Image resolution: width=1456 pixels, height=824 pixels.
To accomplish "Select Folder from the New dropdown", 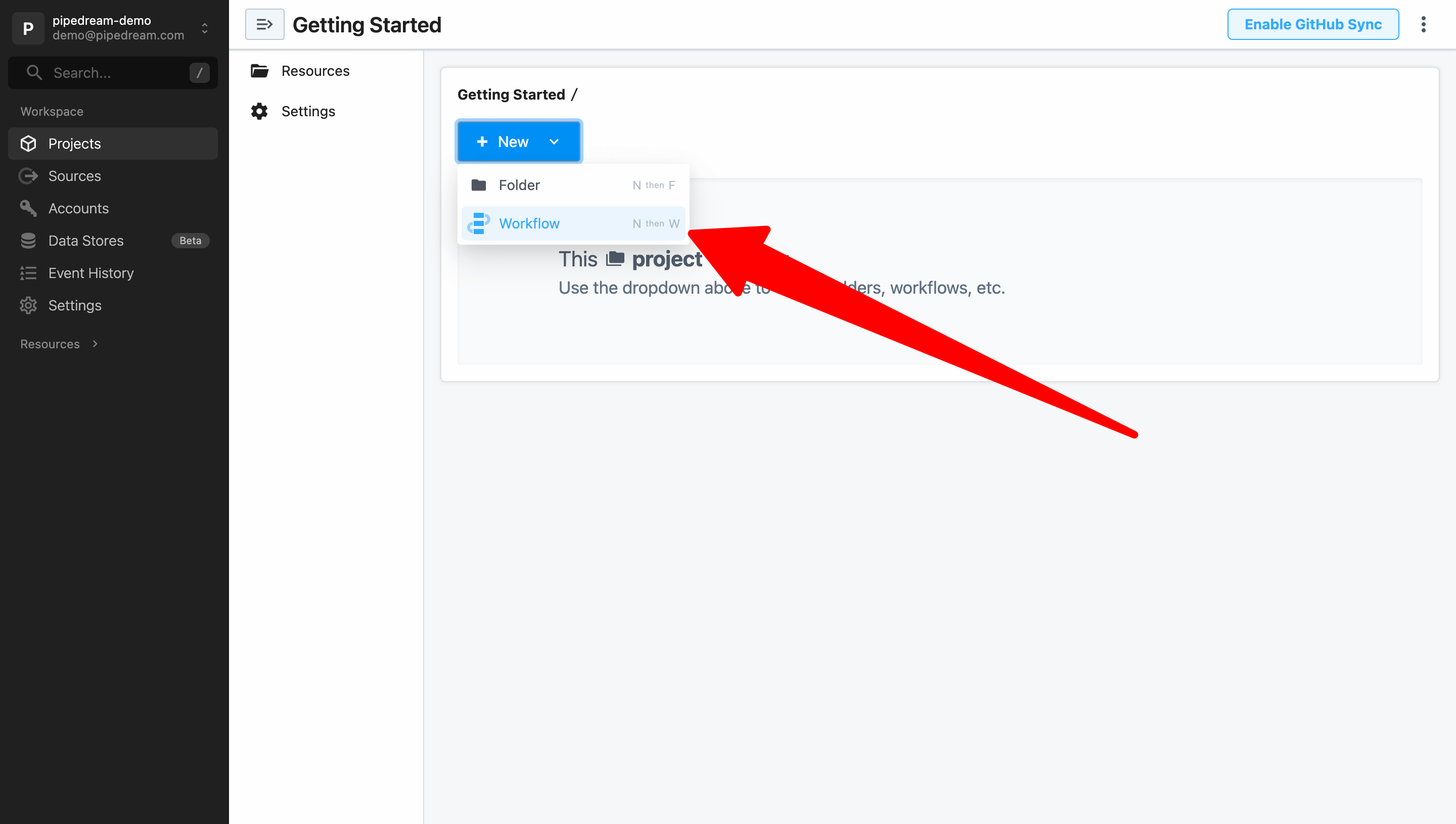I will click(x=572, y=185).
